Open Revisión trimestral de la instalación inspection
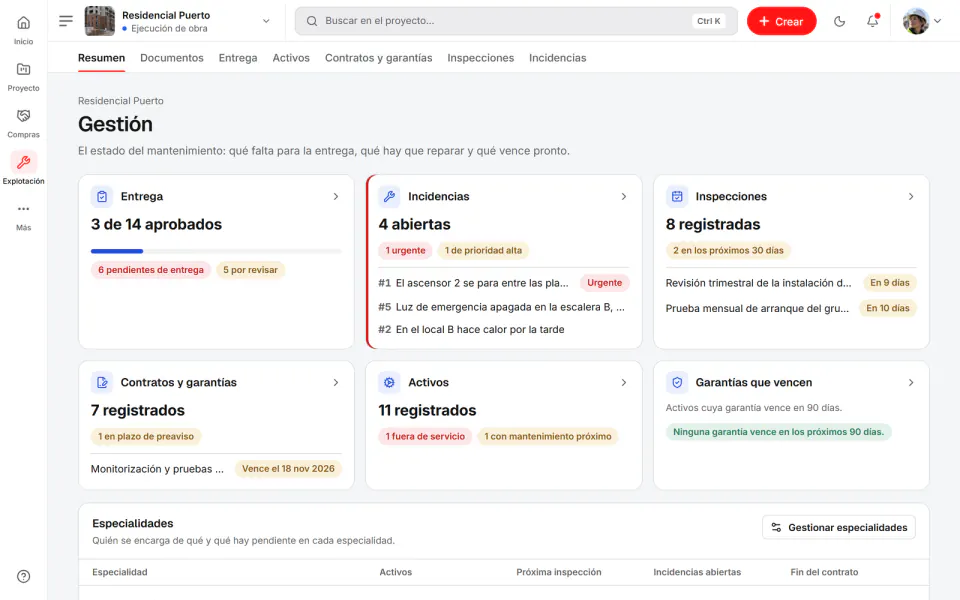The width and height of the screenshot is (960, 600). pos(759,283)
